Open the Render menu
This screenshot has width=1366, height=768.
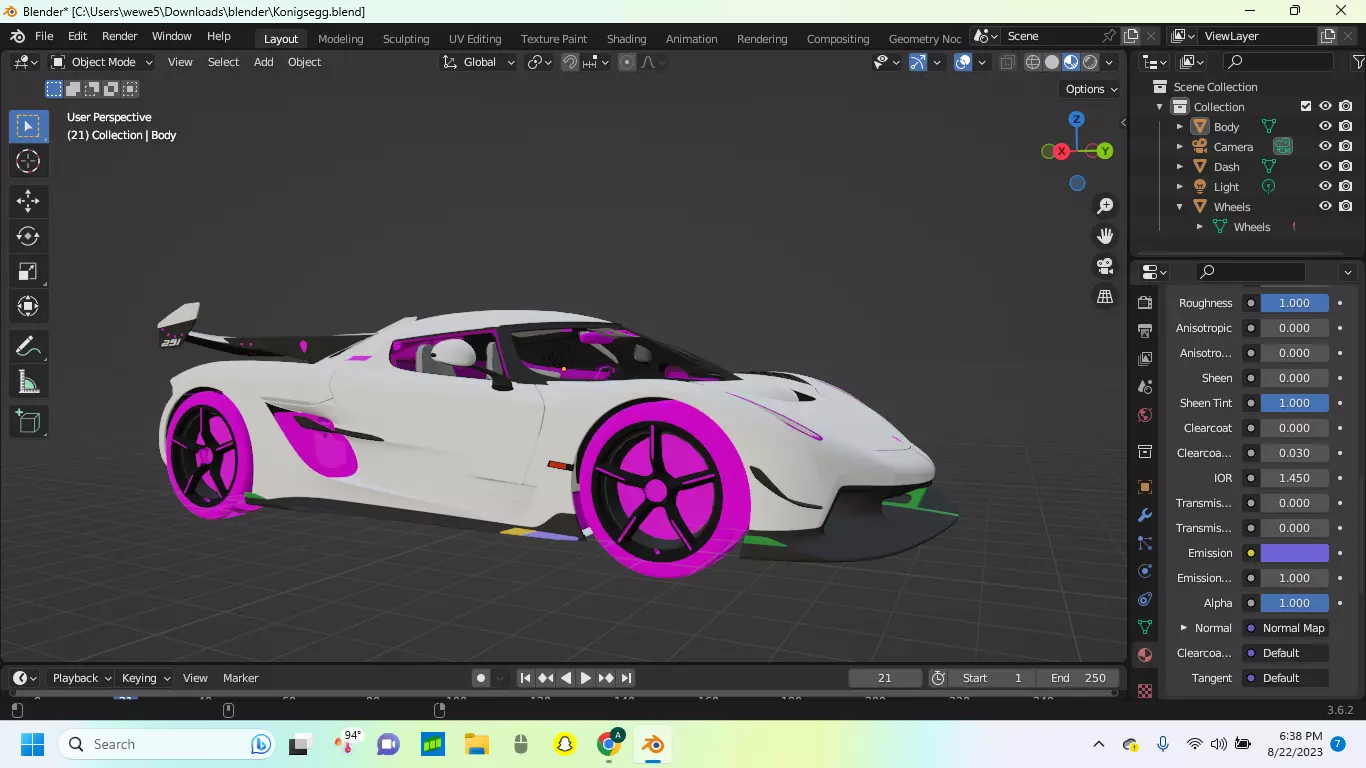click(120, 36)
